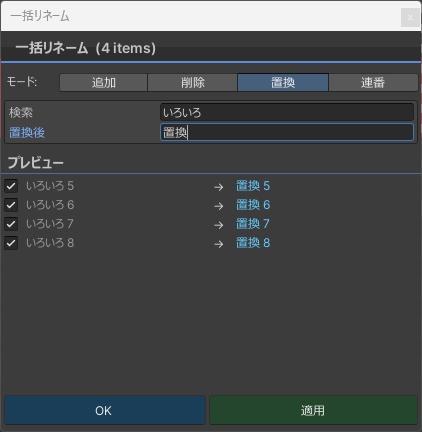Click the preview name 置換 7
This screenshot has width=422, height=432.
point(253,224)
